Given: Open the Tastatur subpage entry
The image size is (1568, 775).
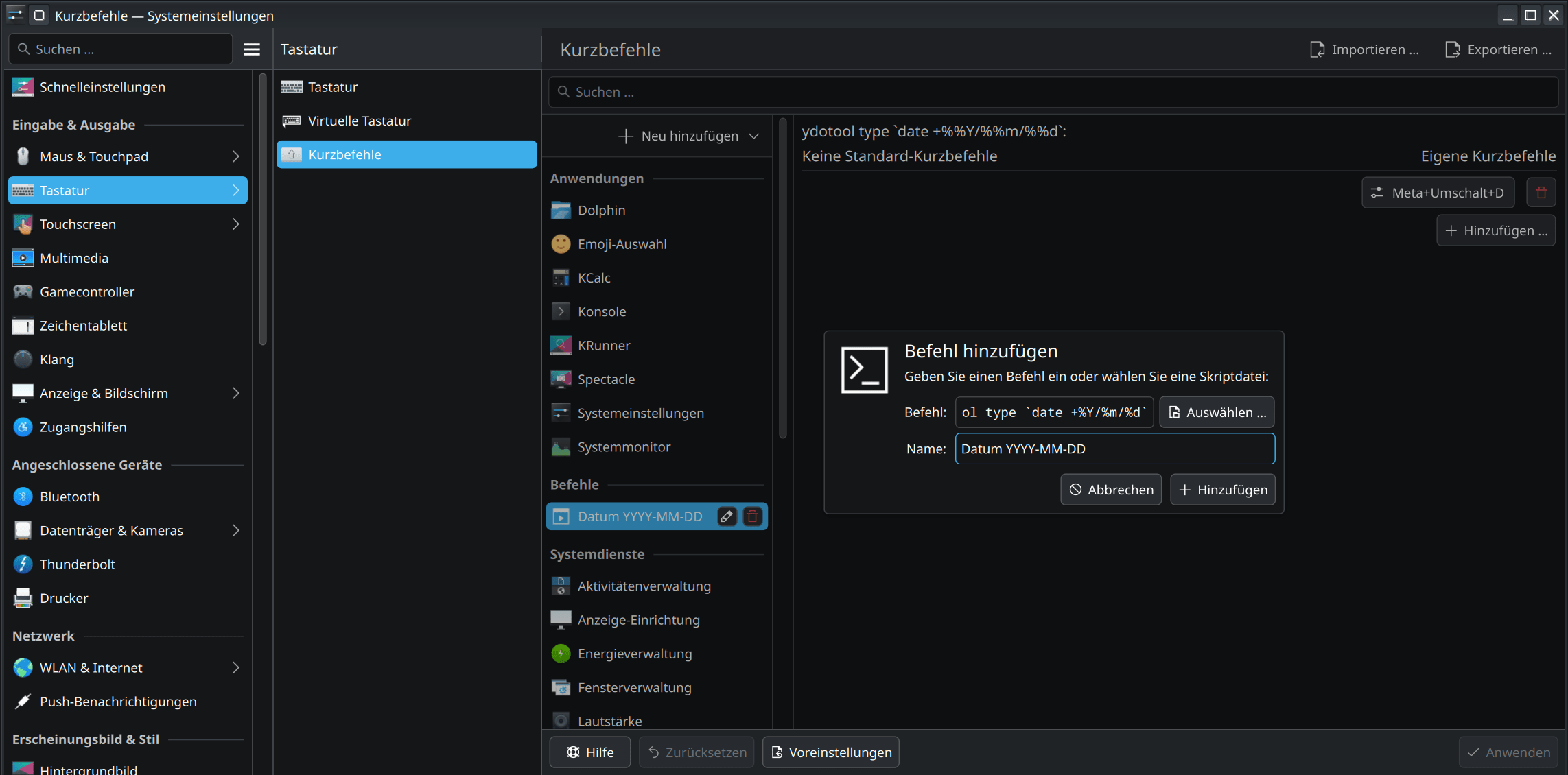Looking at the screenshot, I should click(332, 87).
